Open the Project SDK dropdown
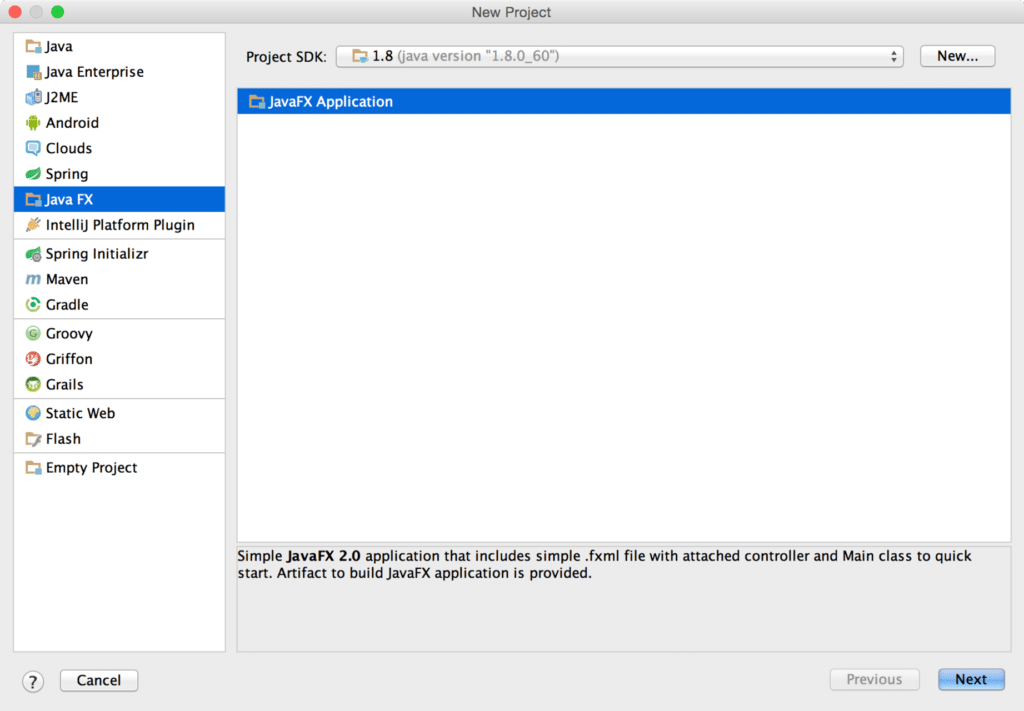This screenshot has width=1024, height=711. tap(620, 56)
